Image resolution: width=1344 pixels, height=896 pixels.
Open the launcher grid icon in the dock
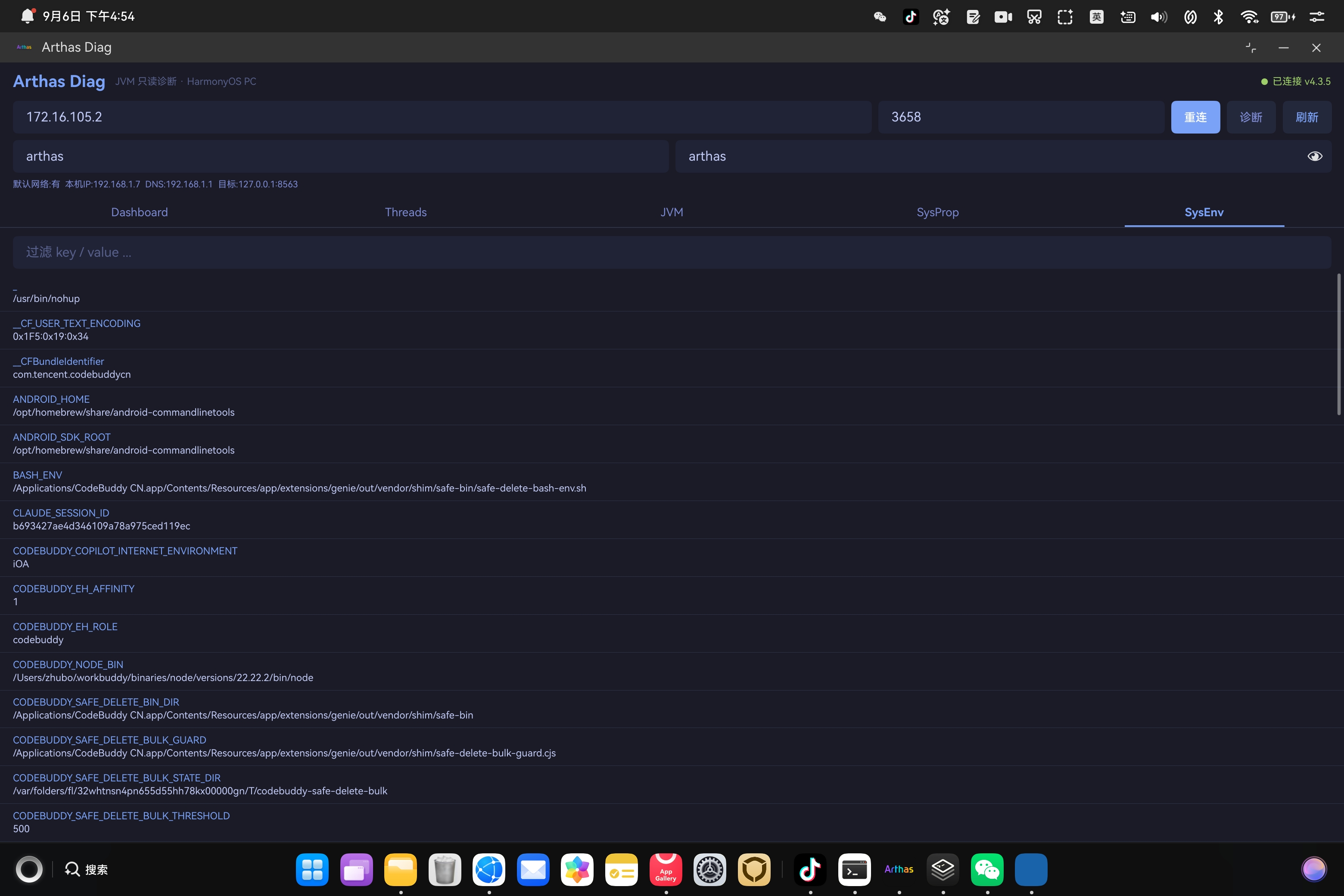coord(312,869)
